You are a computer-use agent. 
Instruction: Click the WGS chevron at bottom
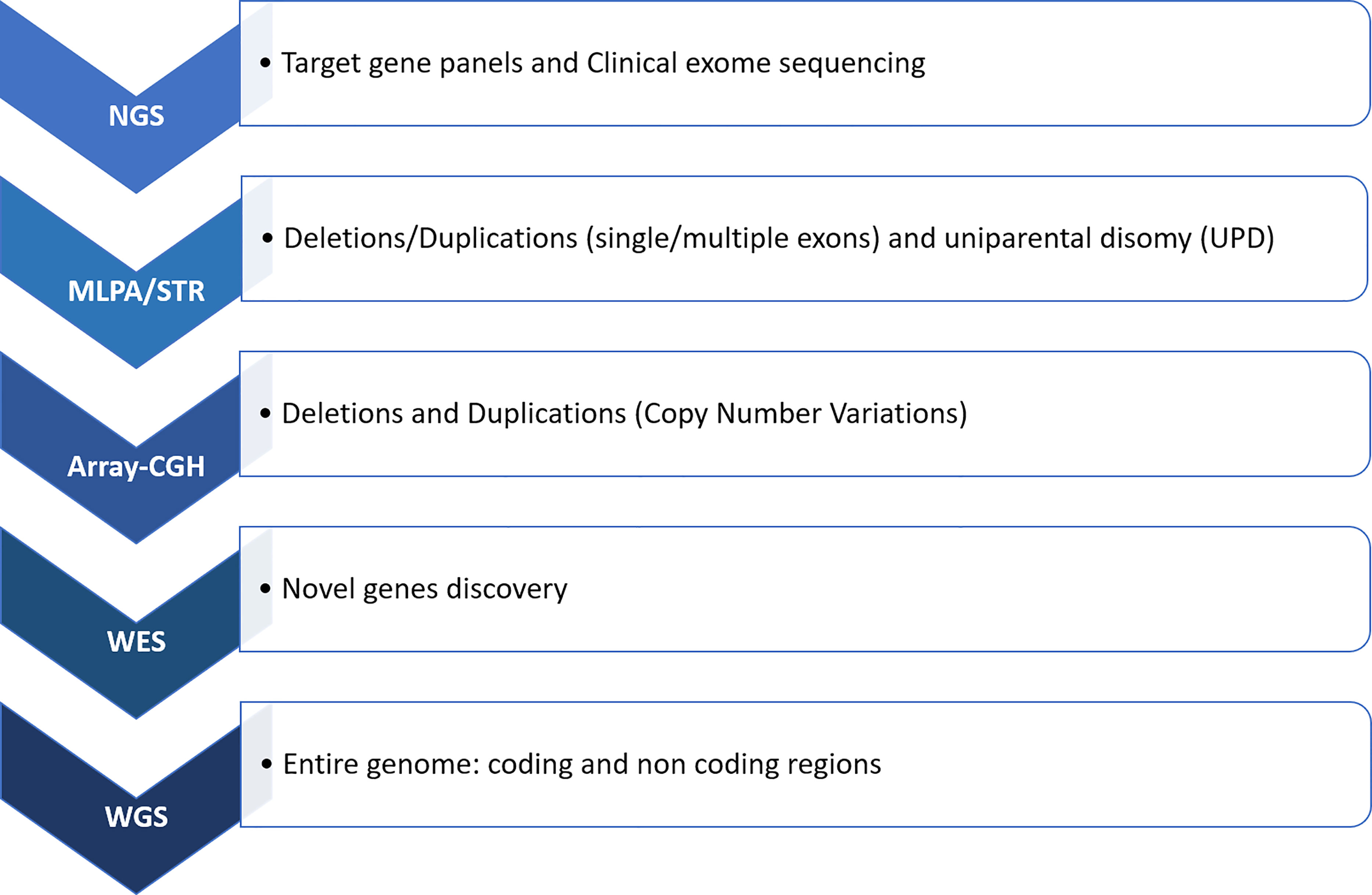pos(120,798)
